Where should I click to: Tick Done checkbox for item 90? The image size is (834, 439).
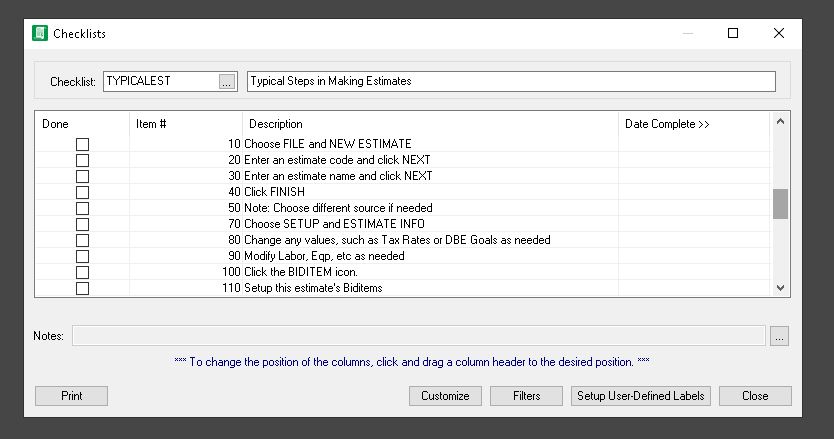(x=82, y=256)
